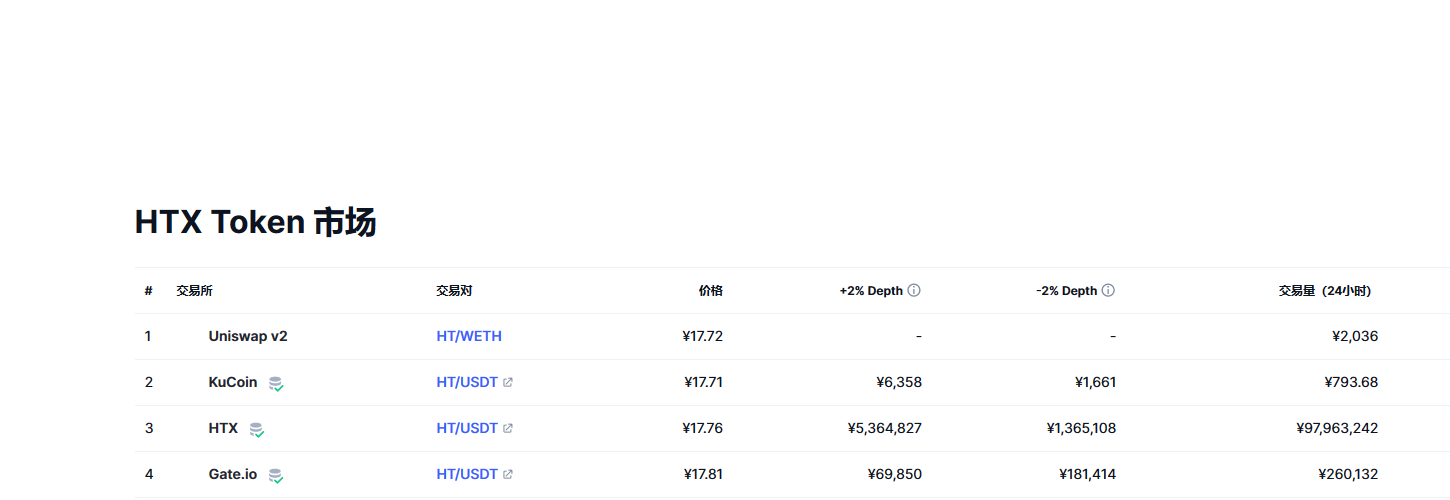Screen dimensions: 1450x500
Task: Sort table by 交易对 column header
Action: (x=454, y=291)
